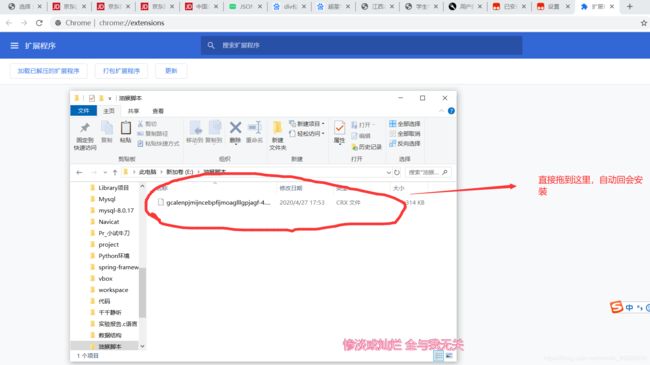Click the Sogou input method S icon
650x365 pixels.
[616, 307]
